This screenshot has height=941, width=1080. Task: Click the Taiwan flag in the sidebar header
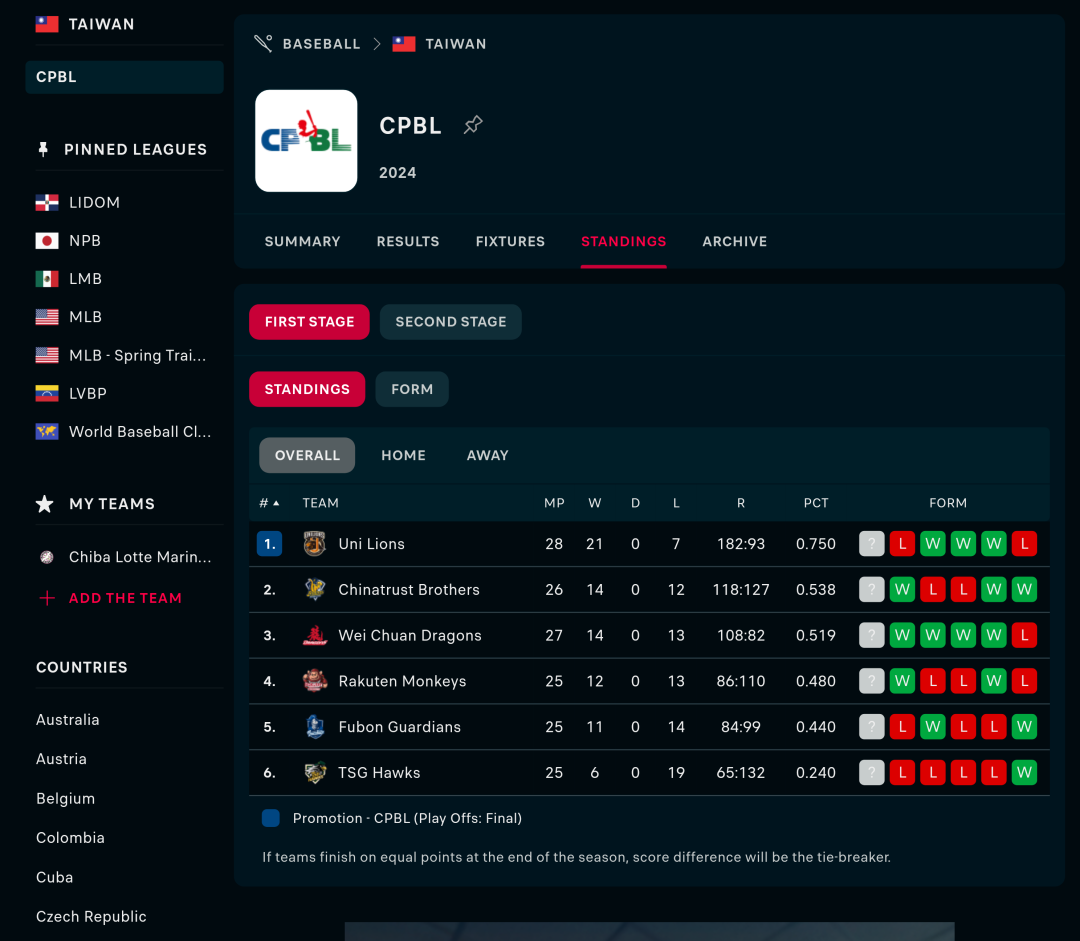pos(47,24)
